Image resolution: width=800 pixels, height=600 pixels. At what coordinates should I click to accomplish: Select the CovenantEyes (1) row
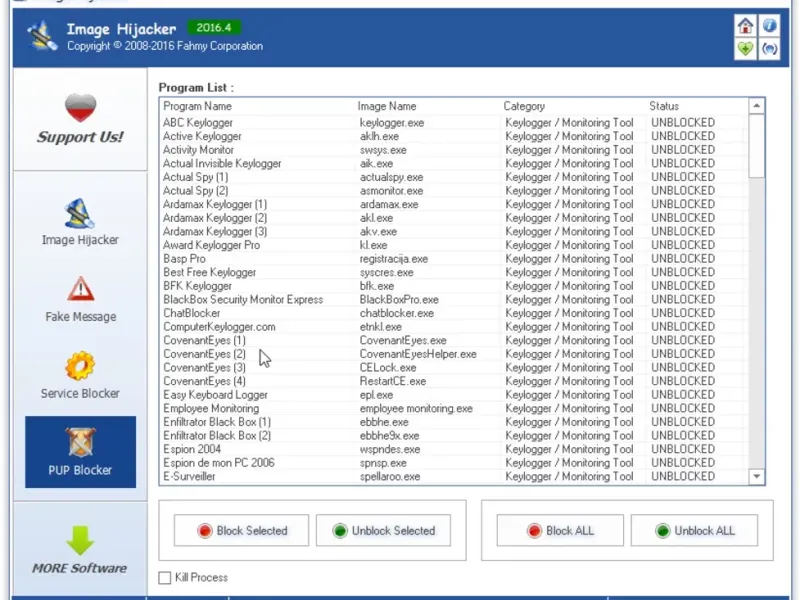coord(453,340)
